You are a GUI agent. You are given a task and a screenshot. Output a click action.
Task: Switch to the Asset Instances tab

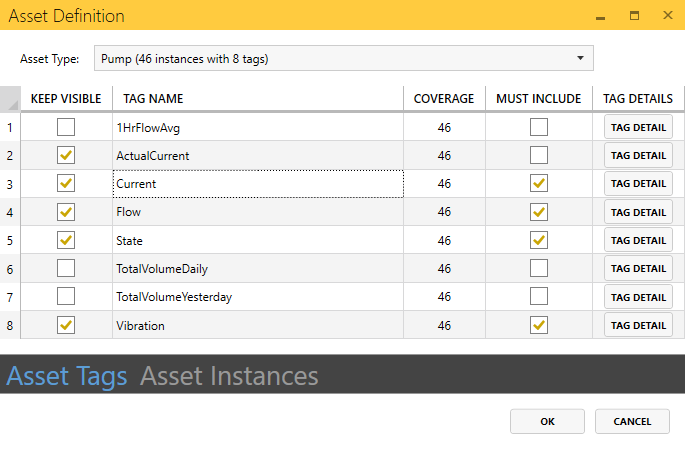pyautogui.click(x=229, y=376)
